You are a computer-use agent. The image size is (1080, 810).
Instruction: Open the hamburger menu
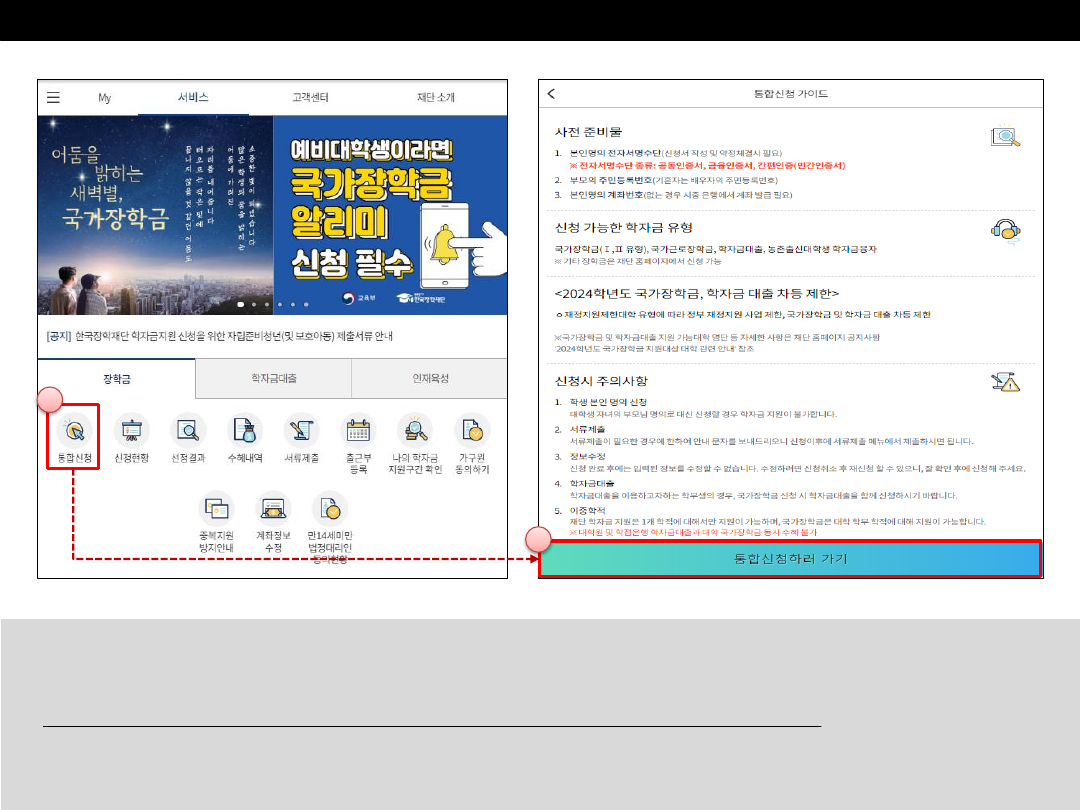[x=54, y=98]
